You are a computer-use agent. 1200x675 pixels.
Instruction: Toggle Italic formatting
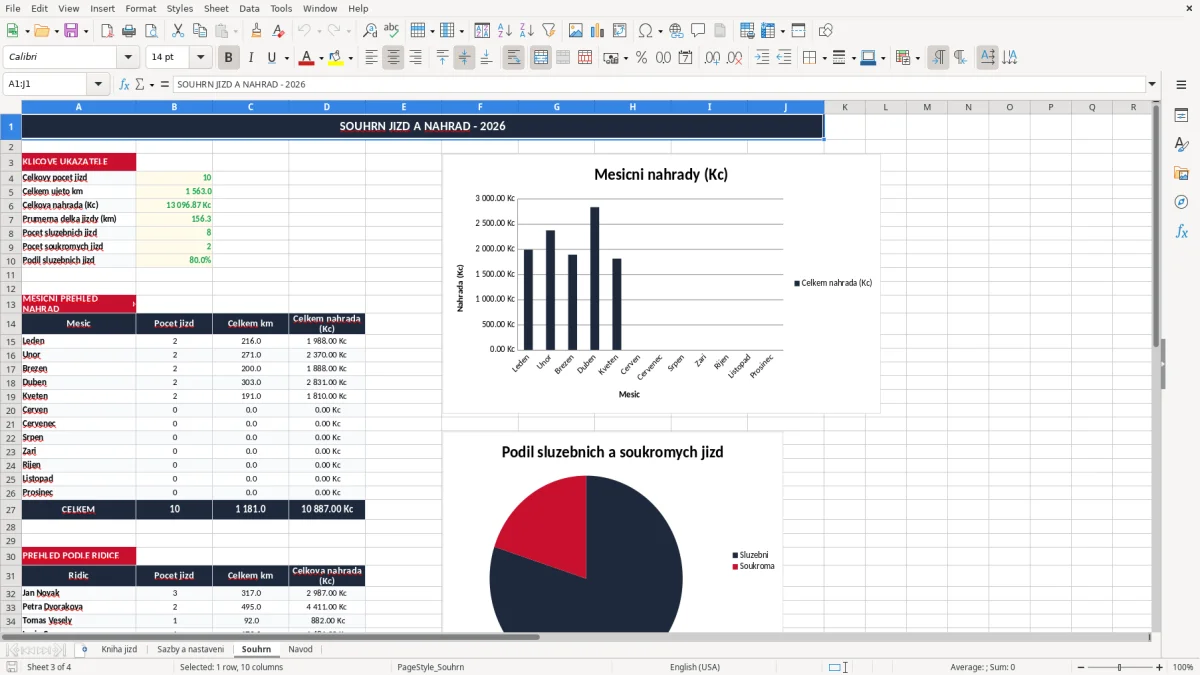click(250, 58)
